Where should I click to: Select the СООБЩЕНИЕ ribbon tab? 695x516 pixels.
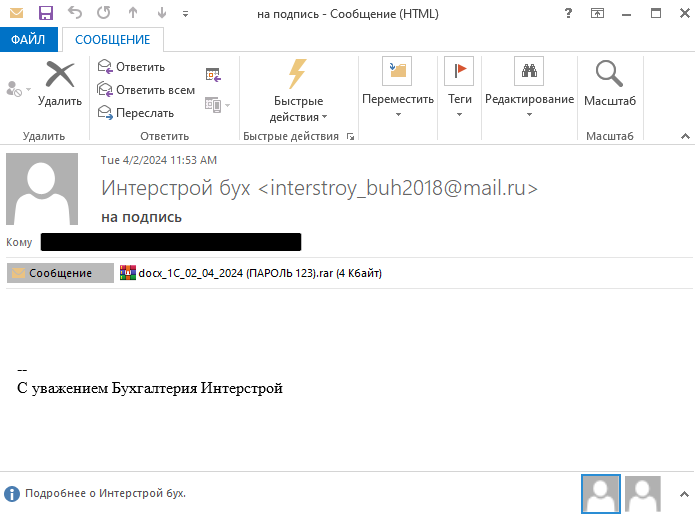pyautogui.click(x=113, y=40)
